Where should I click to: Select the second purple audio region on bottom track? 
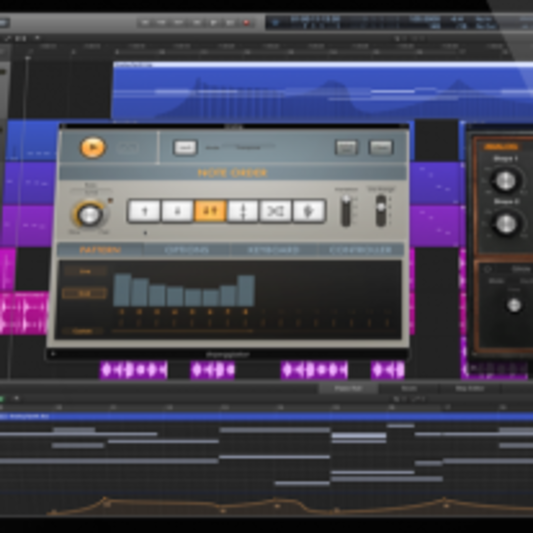pos(213,370)
